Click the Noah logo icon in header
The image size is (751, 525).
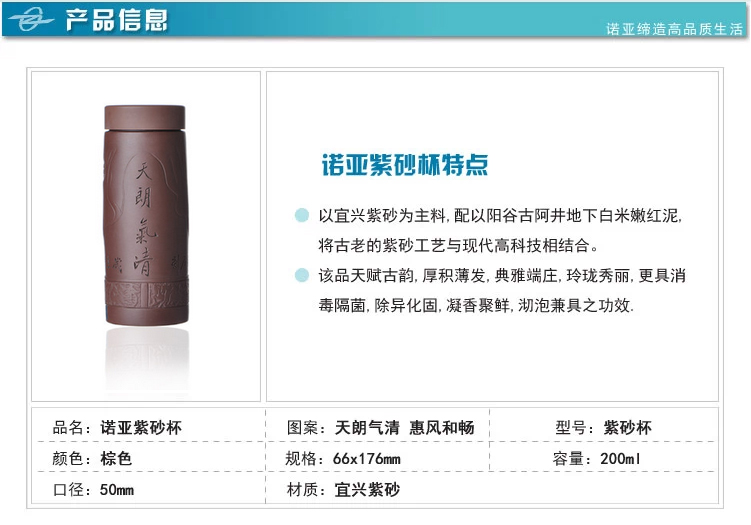pyautogui.click(x=30, y=20)
